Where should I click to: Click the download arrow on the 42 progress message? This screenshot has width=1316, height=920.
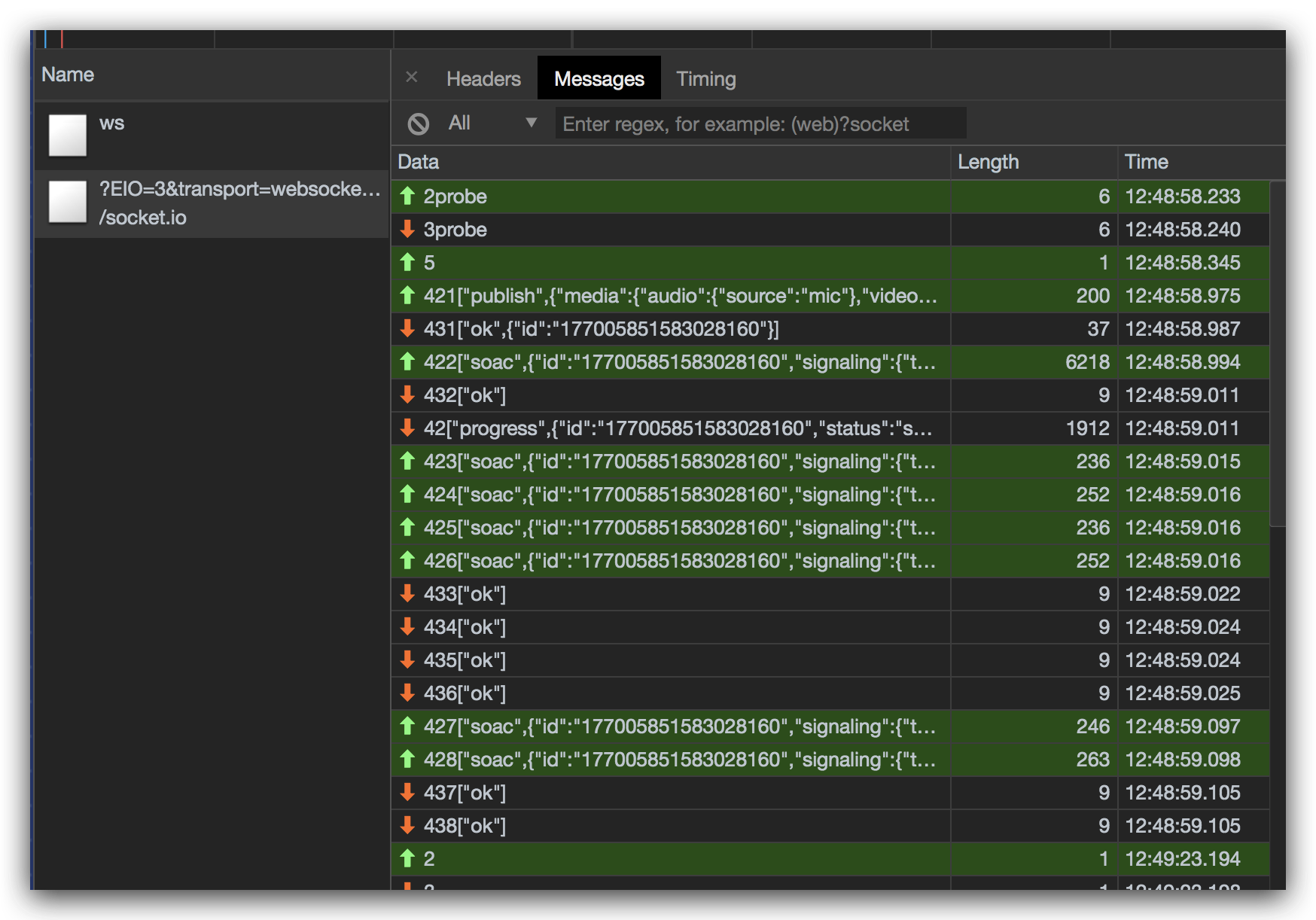408,428
